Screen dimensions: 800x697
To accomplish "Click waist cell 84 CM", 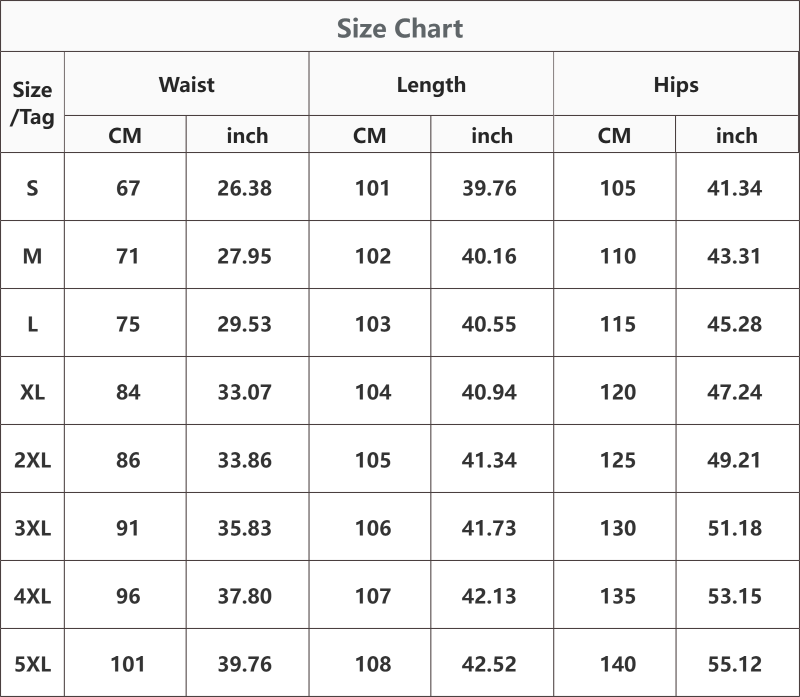I will (128, 392).
